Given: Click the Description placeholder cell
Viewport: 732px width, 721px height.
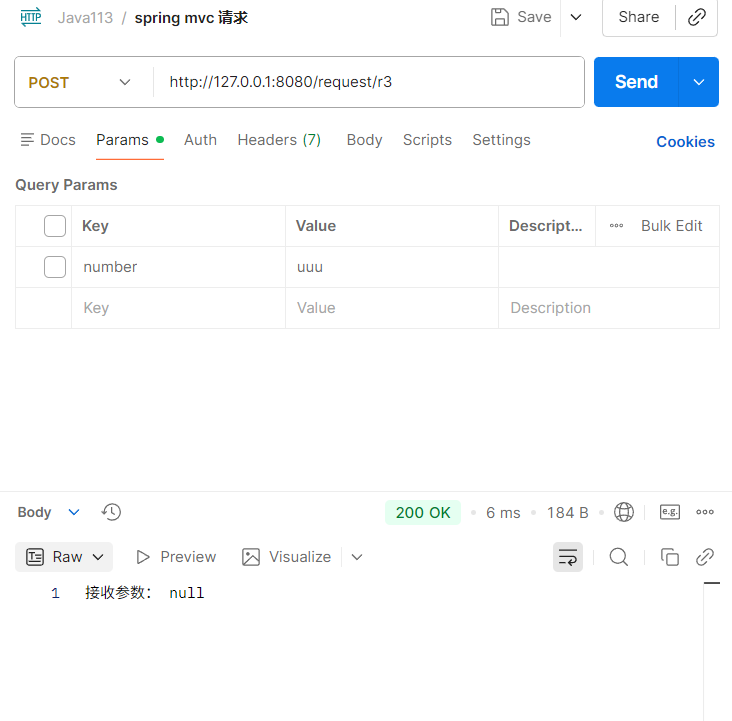Looking at the screenshot, I should coord(609,308).
